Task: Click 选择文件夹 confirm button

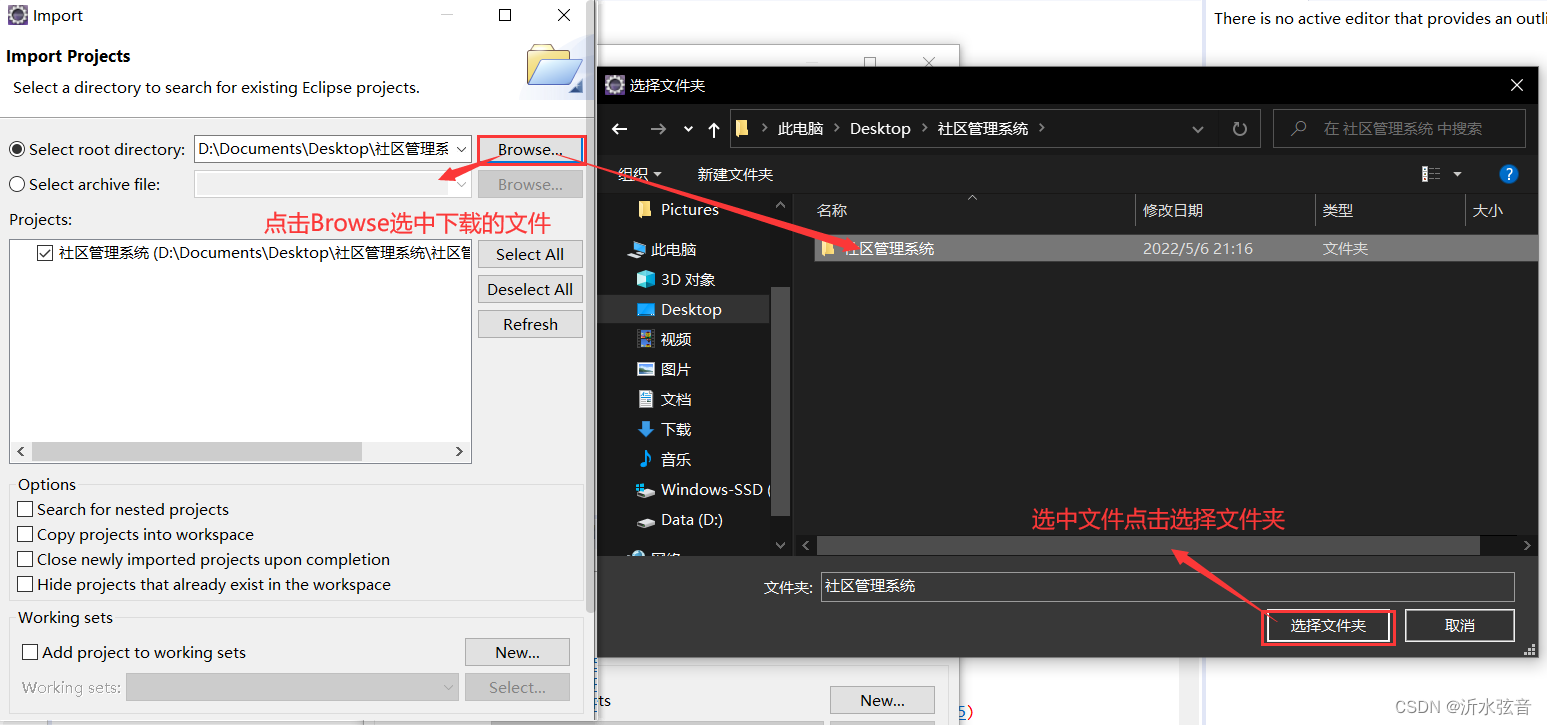Action: pyautogui.click(x=1328, y=625)
